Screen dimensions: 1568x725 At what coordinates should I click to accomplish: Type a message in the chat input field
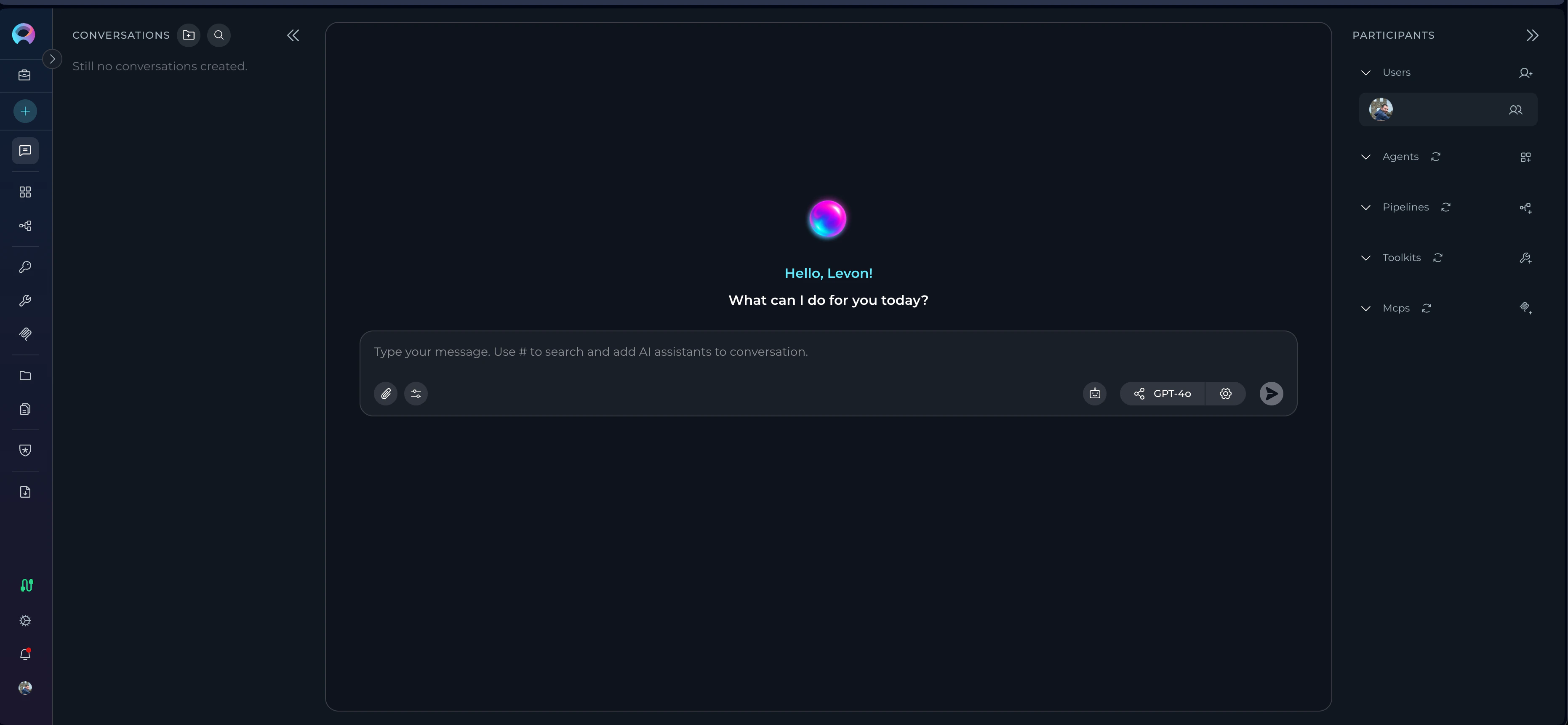point(731,352)
